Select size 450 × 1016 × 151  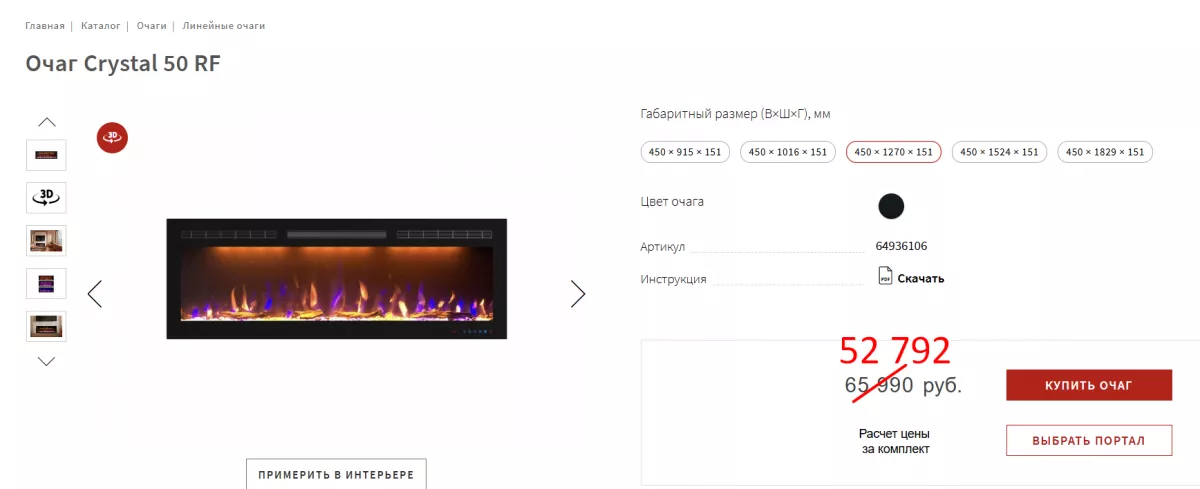point(788,152)
